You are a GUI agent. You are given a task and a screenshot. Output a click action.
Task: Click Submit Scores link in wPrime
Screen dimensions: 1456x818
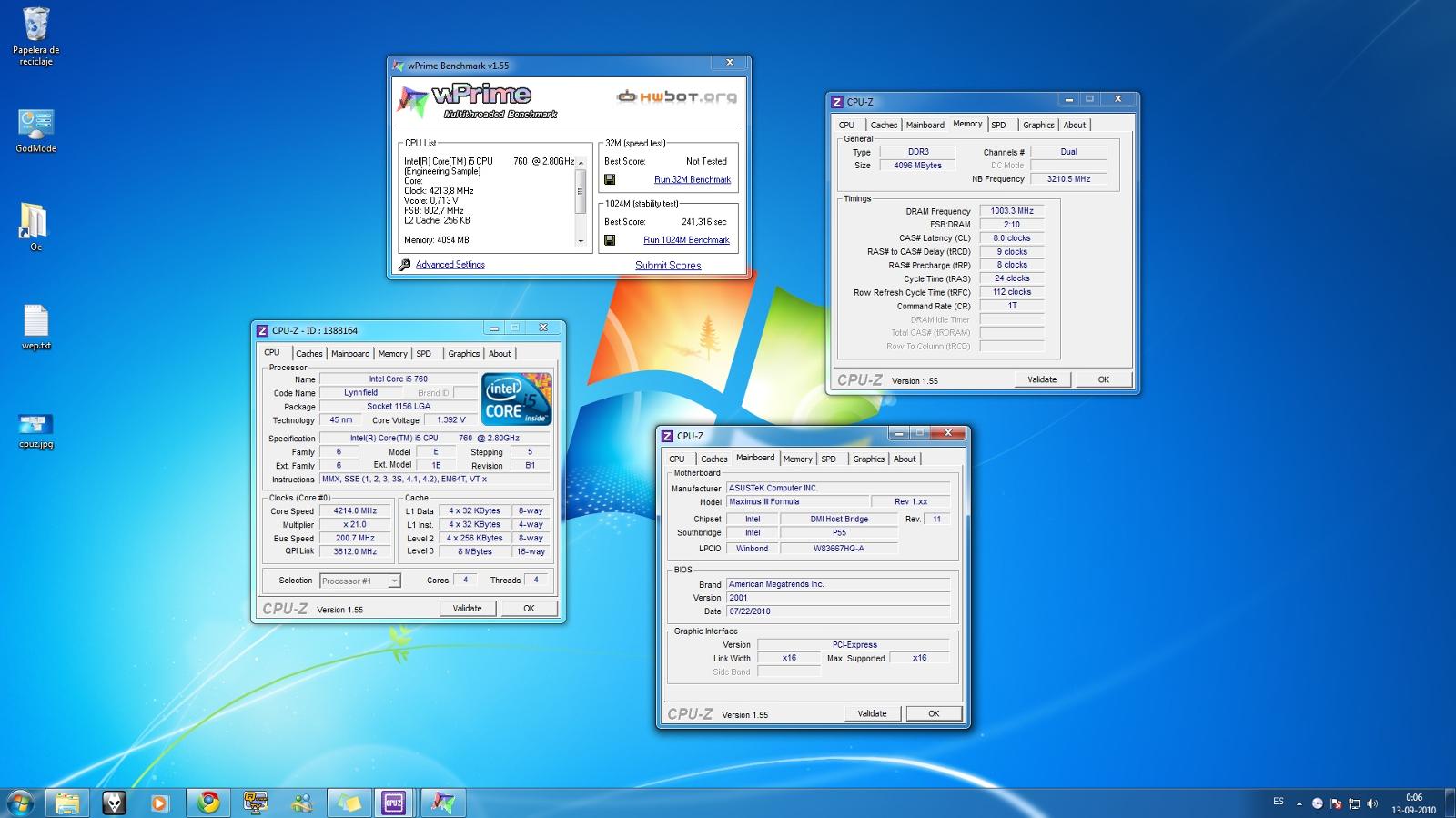(668, 266)
